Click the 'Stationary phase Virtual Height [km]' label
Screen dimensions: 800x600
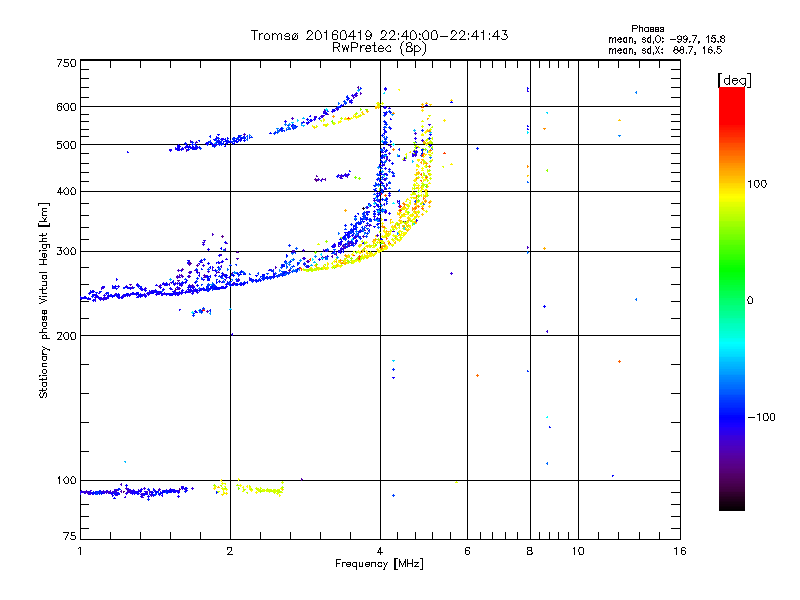(x=44, y=301)
